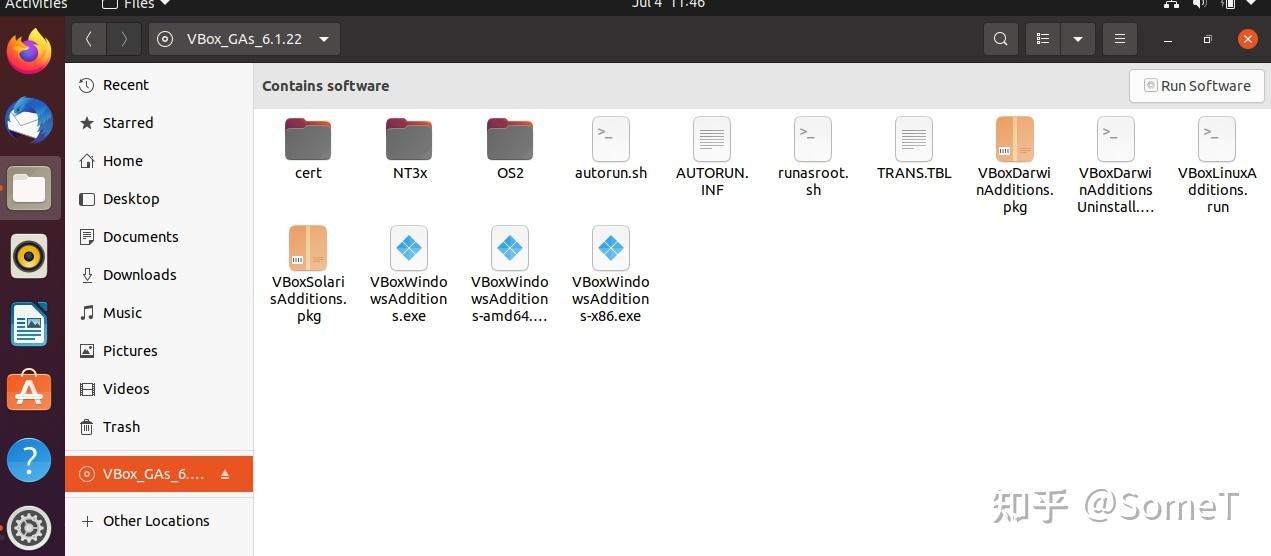The image size is (1271, 556).
Task: Open Pictures in sidebar
Action: pos(159,351)
